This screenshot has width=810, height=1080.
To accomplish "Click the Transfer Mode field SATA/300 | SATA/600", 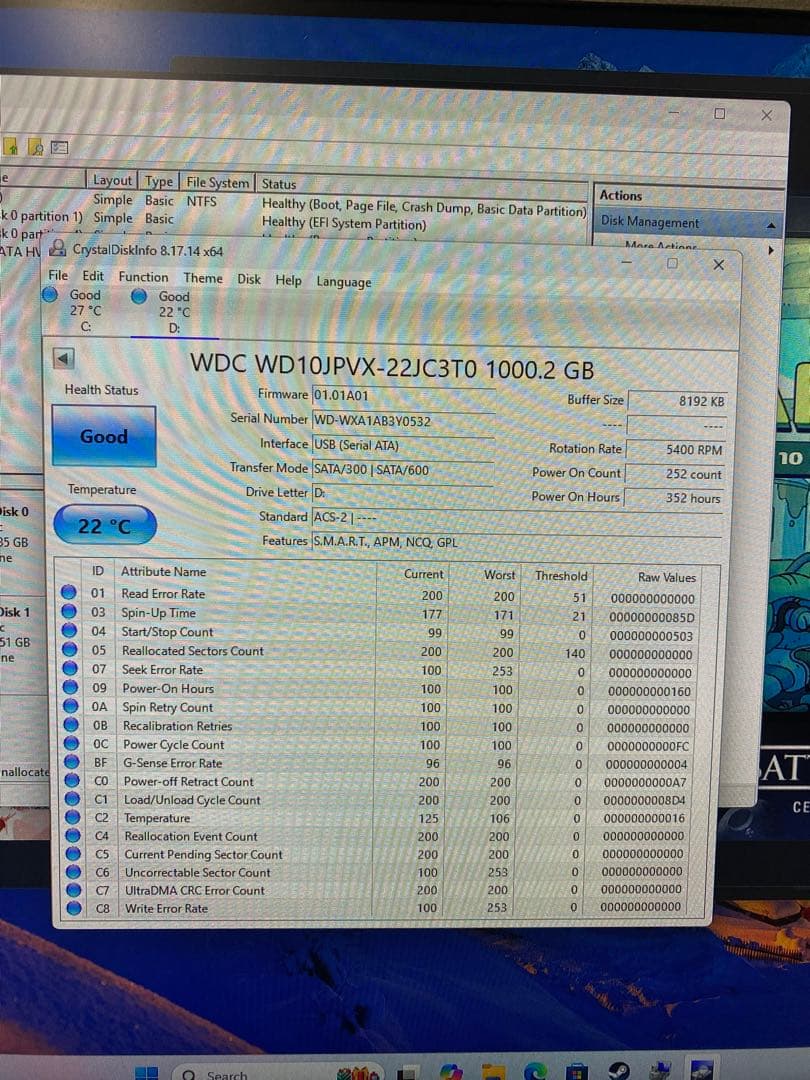I will pos(404,470).
